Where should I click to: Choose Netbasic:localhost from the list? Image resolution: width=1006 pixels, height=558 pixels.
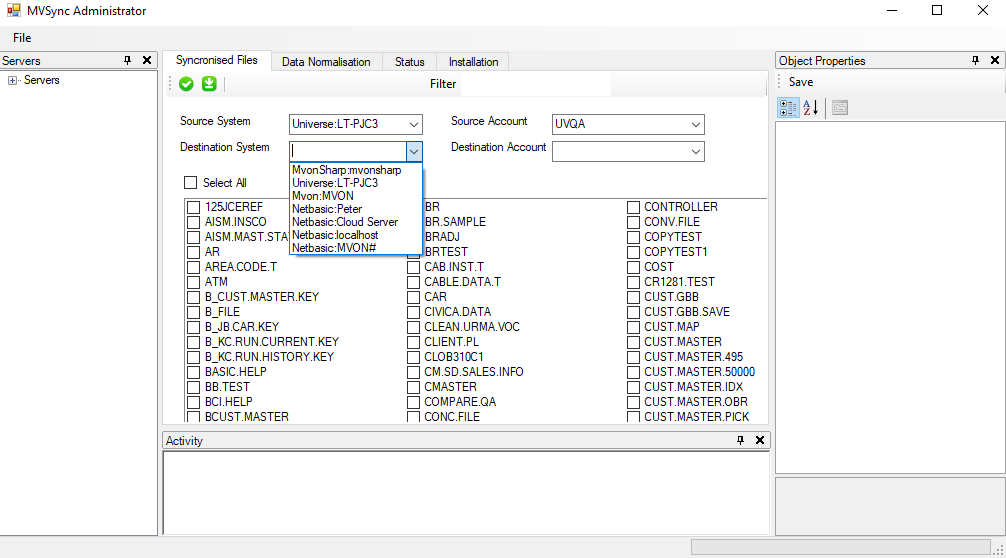pos(356,235)
